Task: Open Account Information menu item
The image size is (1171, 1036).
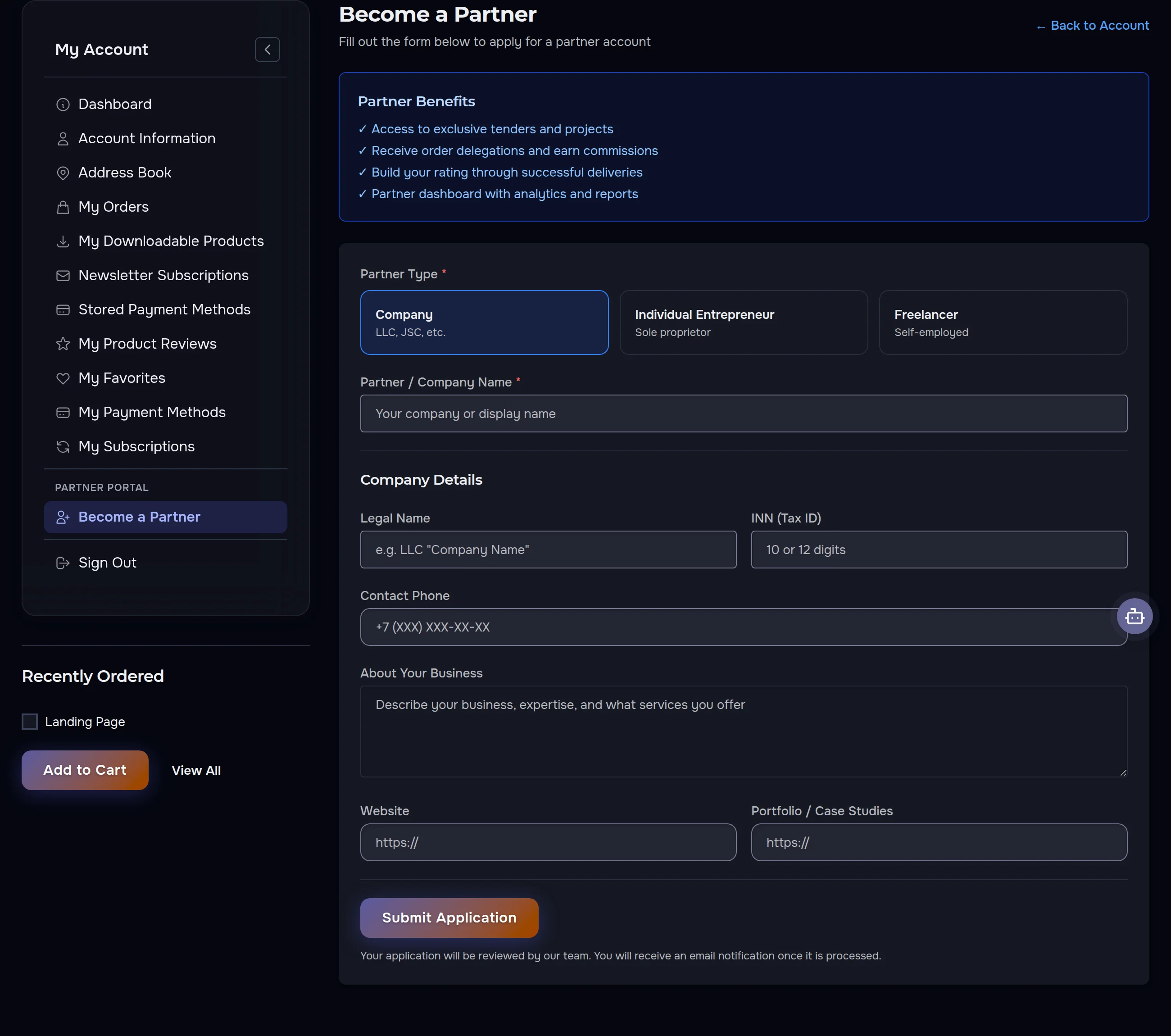Action: [x=166, y=139]
